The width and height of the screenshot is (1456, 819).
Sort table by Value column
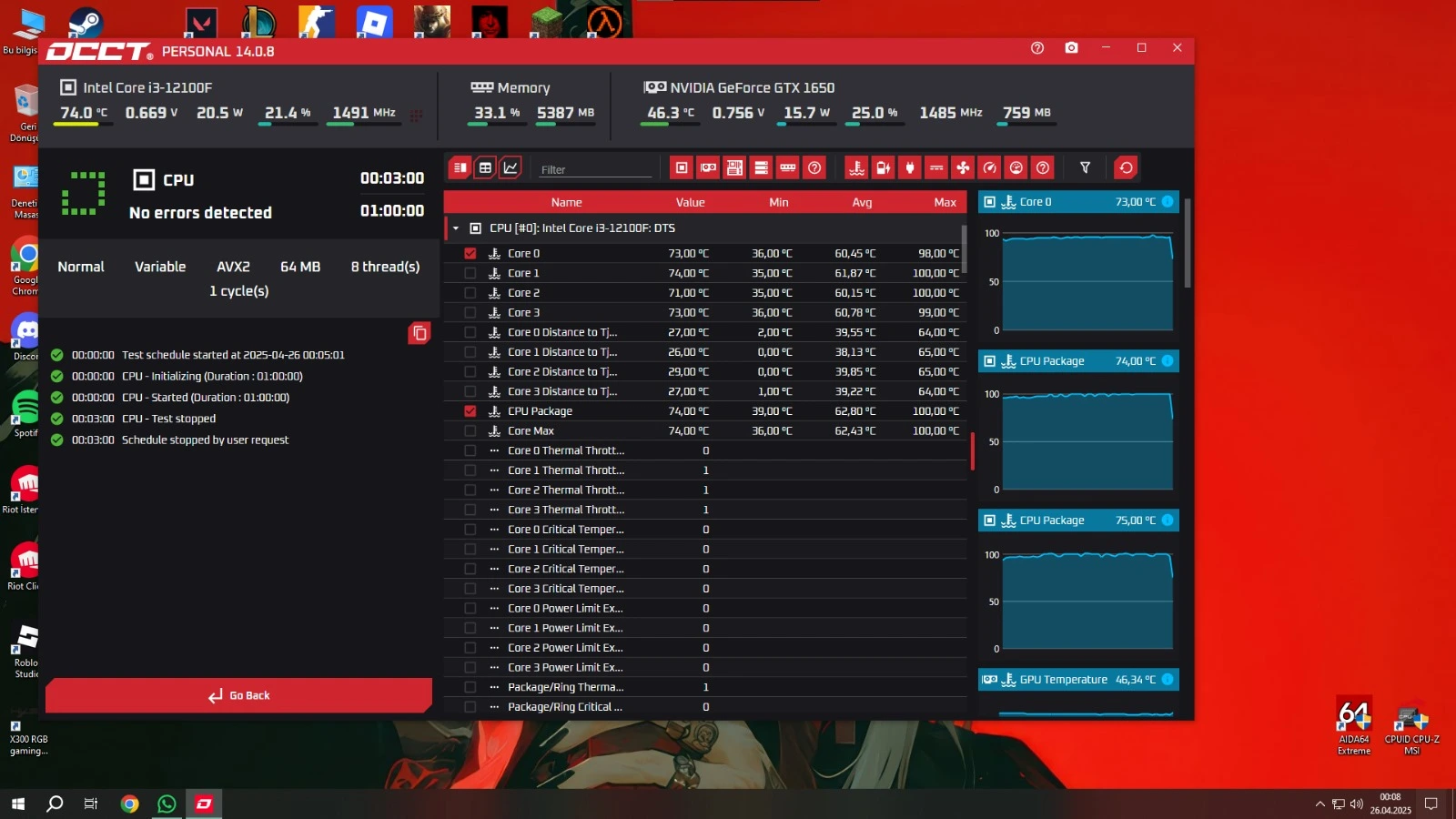tap(690, 202)
